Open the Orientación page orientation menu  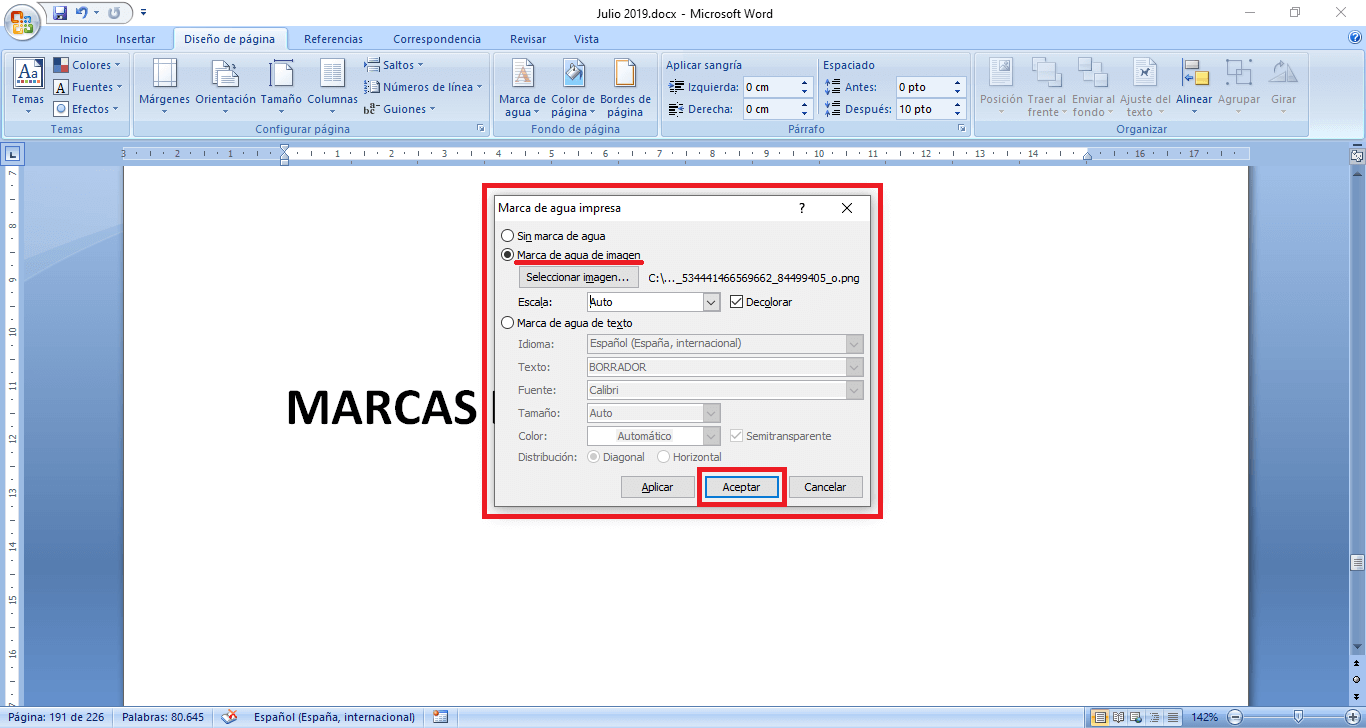[x=225, y=87]
